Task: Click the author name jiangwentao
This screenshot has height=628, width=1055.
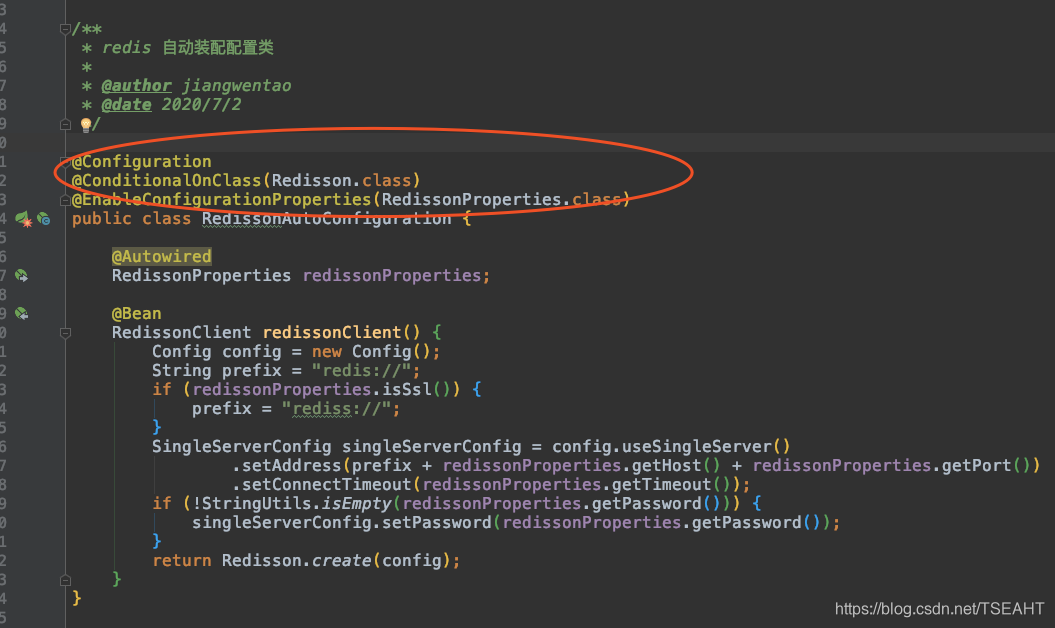Action: click(237, 85)
